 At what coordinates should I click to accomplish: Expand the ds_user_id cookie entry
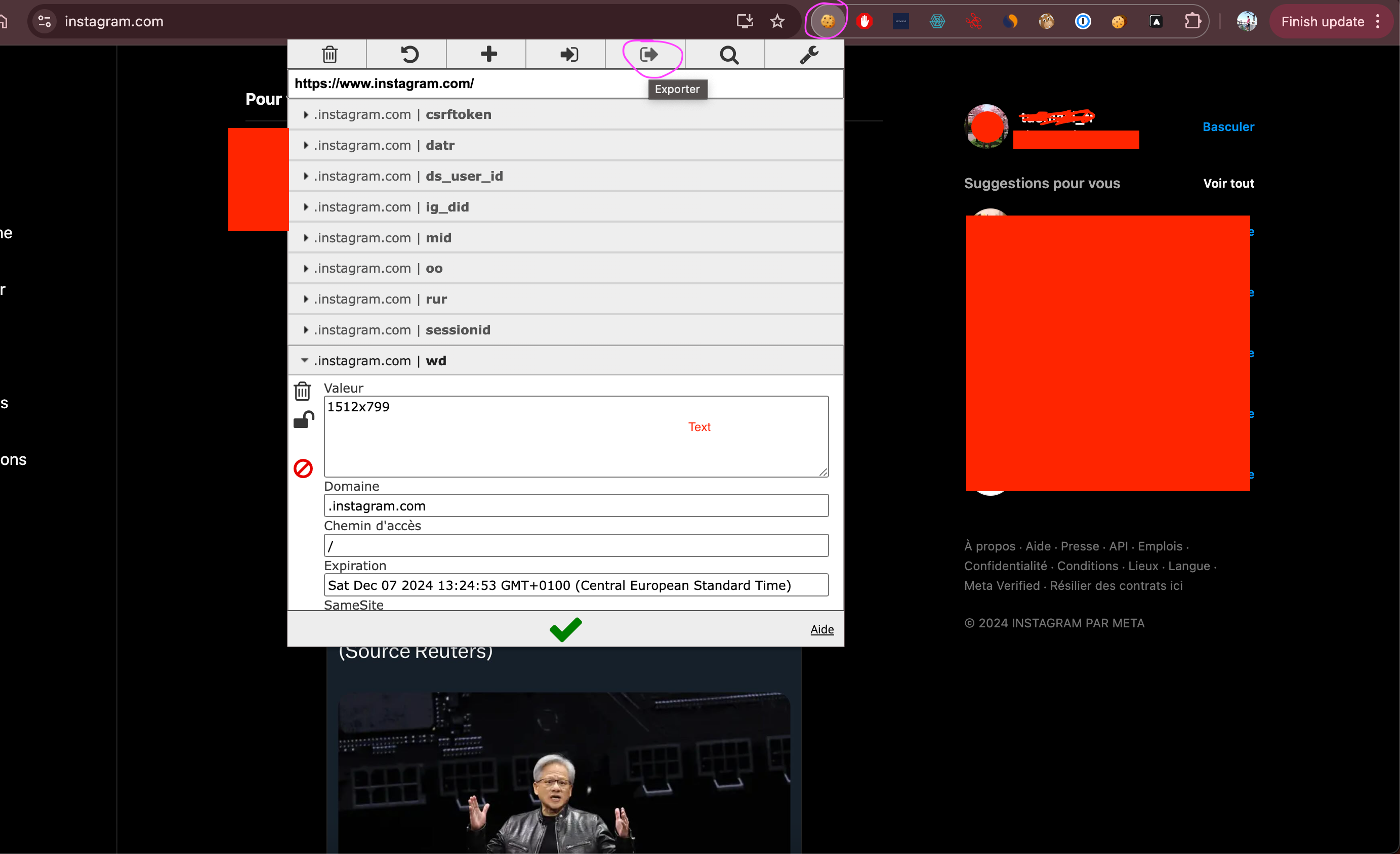tap(305, 176)
